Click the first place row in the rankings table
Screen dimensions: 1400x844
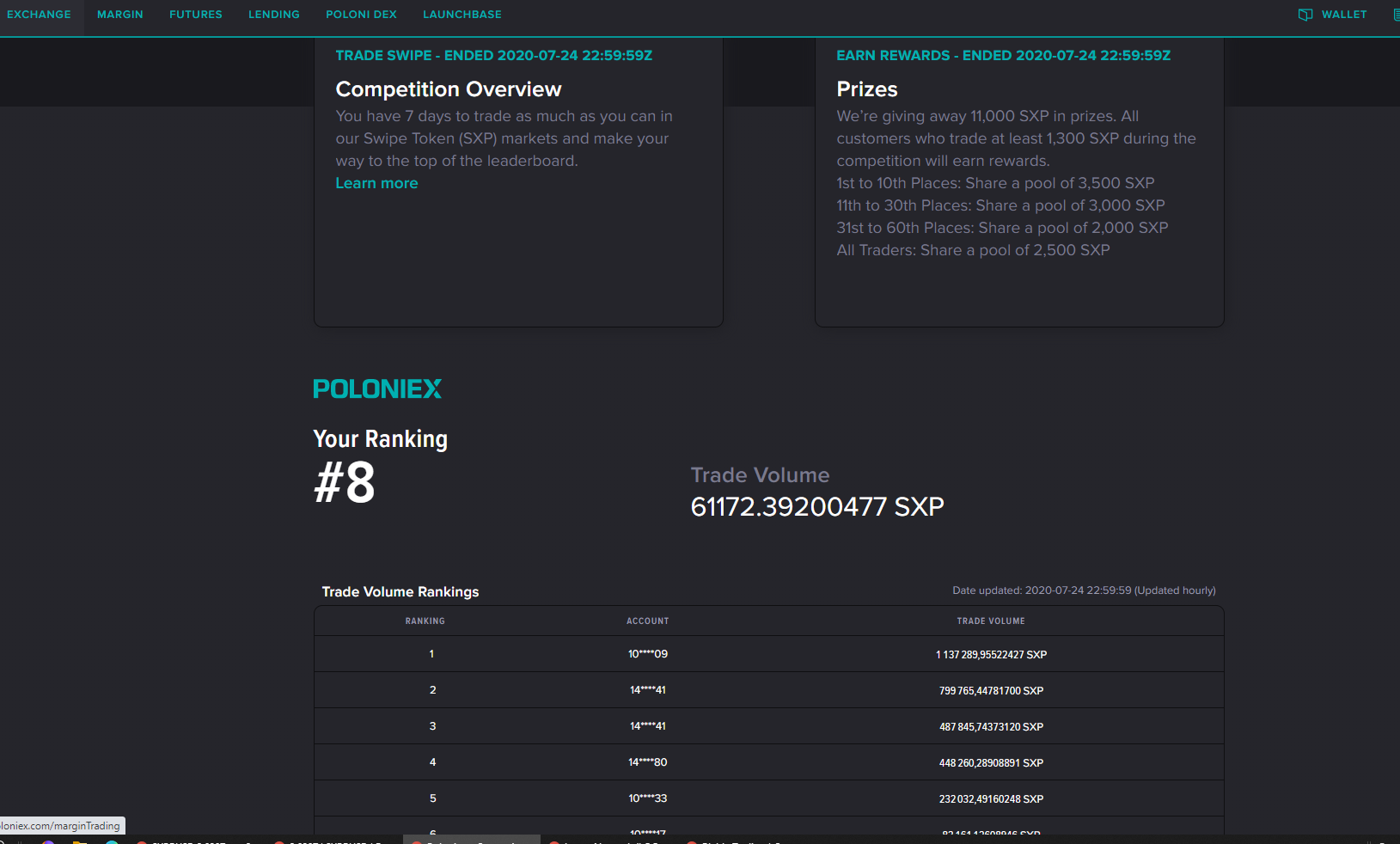tap(768, 654)
